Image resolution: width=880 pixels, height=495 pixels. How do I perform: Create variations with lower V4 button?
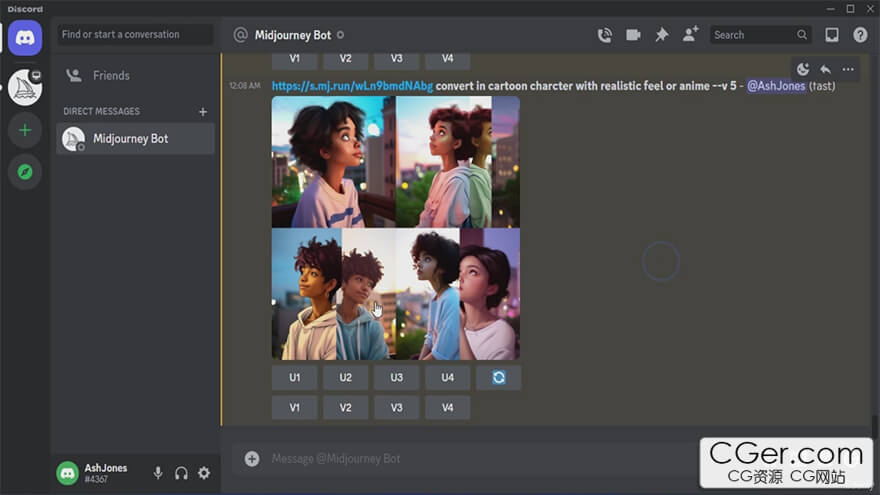coord(447,407)
